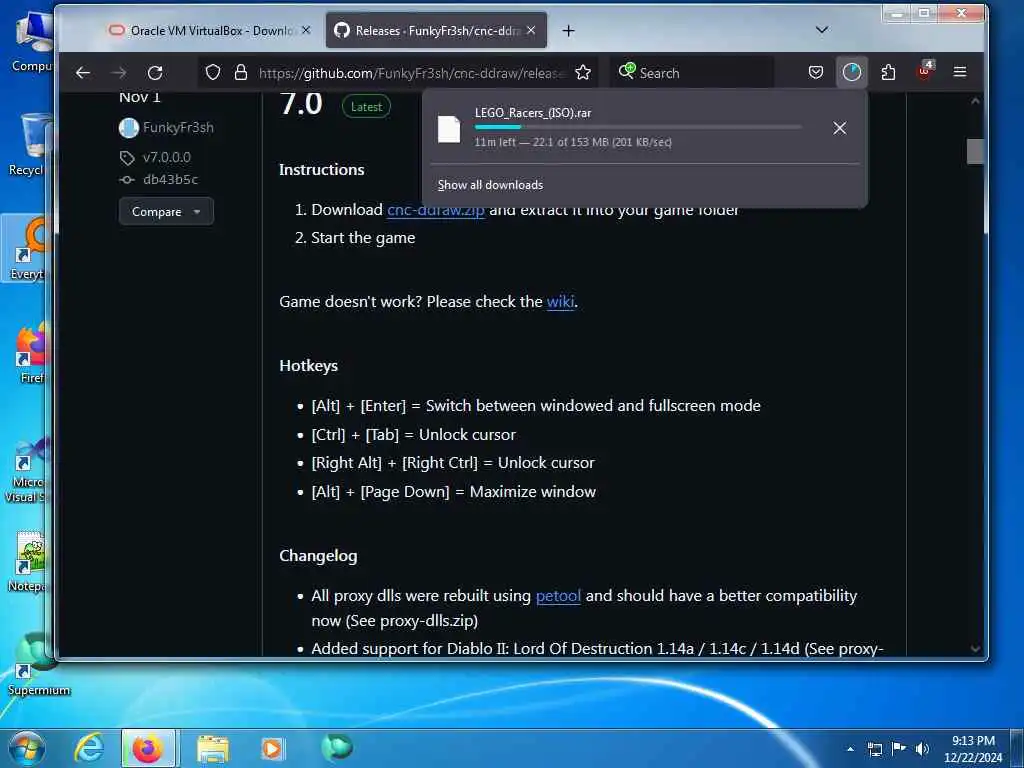Click the Instructions heading
Screen dimensions: 1024x768
321,170
